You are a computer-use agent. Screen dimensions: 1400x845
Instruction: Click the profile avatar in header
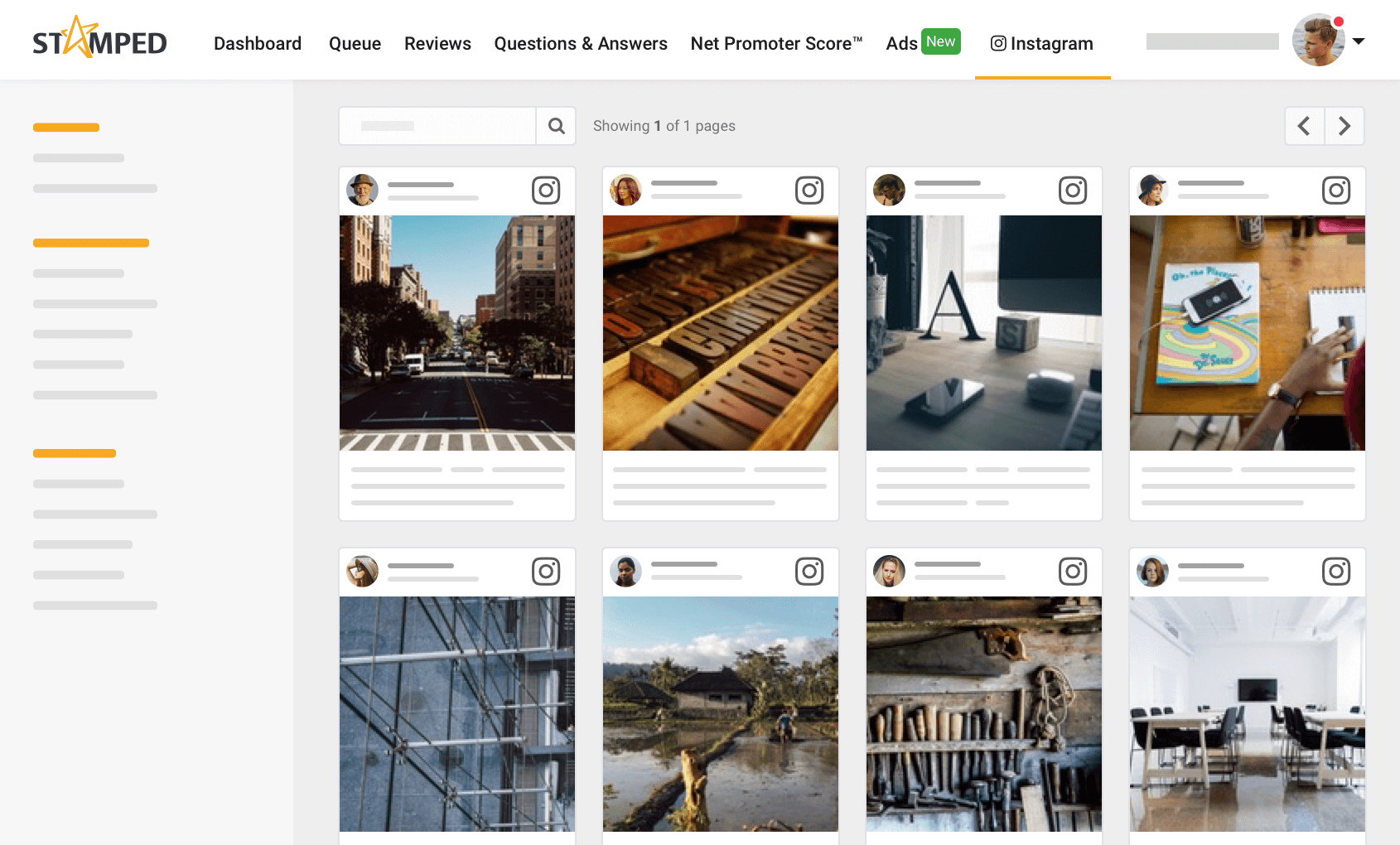click(1318, 41)
